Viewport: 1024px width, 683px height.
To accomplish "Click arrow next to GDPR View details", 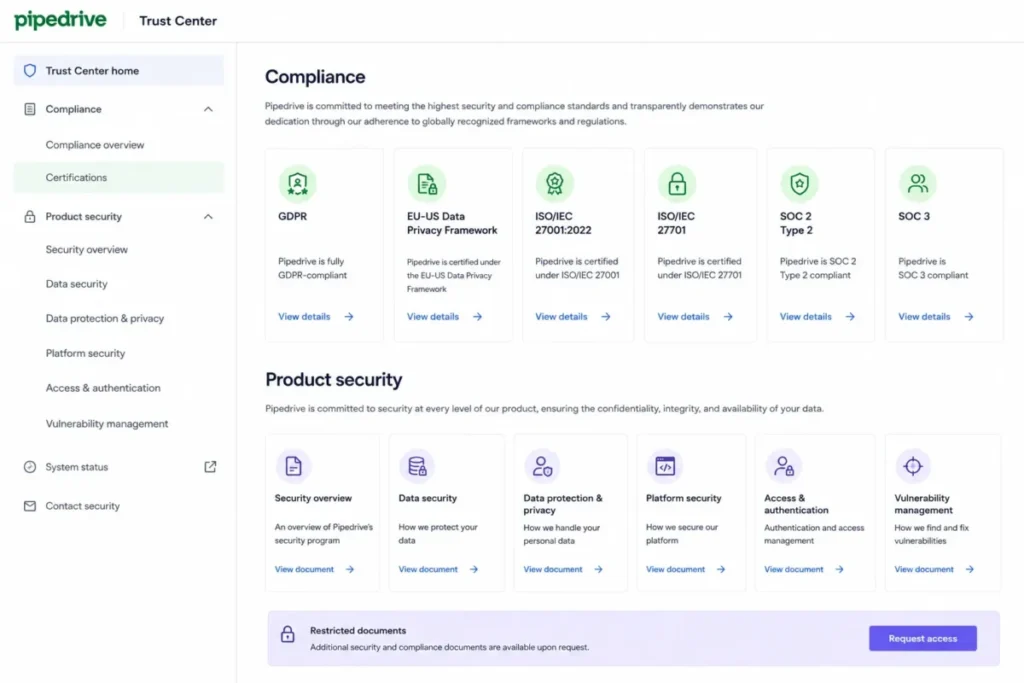I will click(x=349, y=317).
